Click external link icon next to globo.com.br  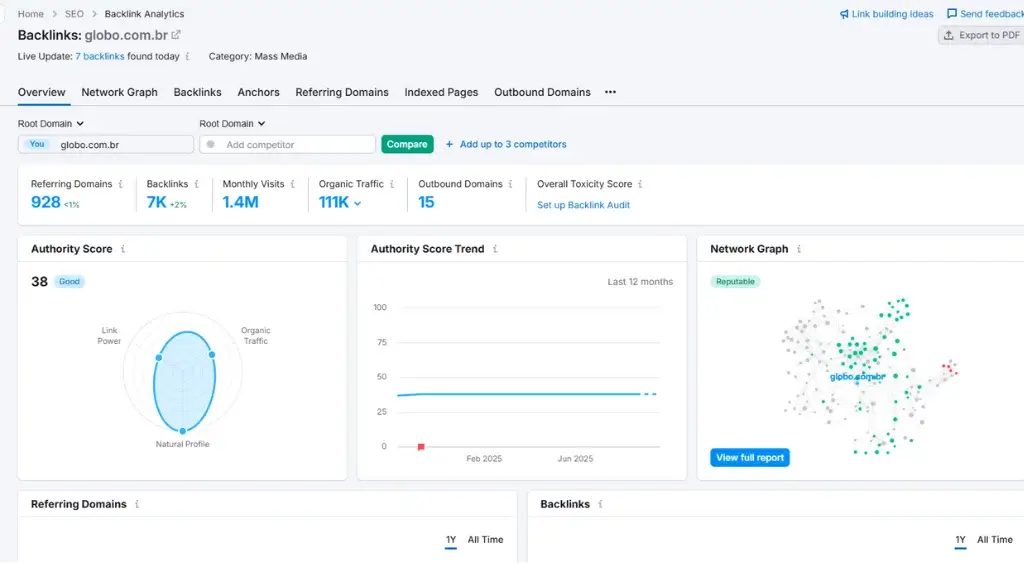[x=176, y=35]
